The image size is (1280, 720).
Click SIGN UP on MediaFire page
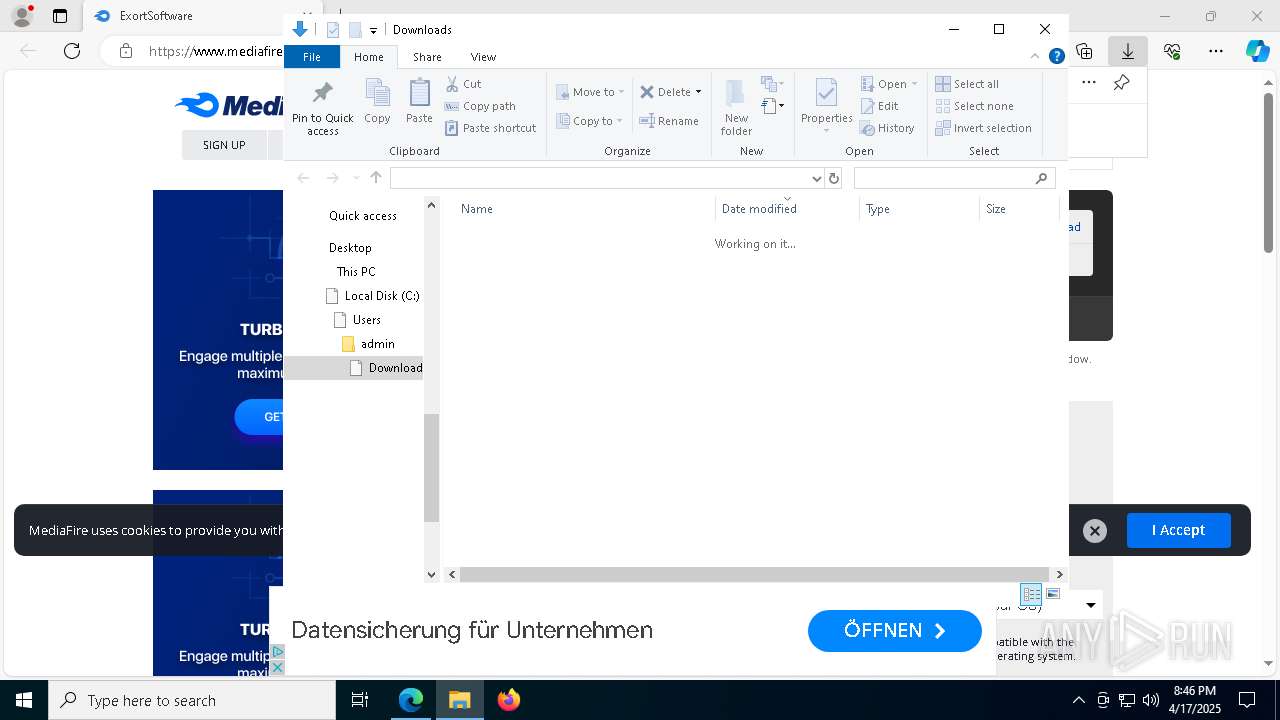pos(224,145)
